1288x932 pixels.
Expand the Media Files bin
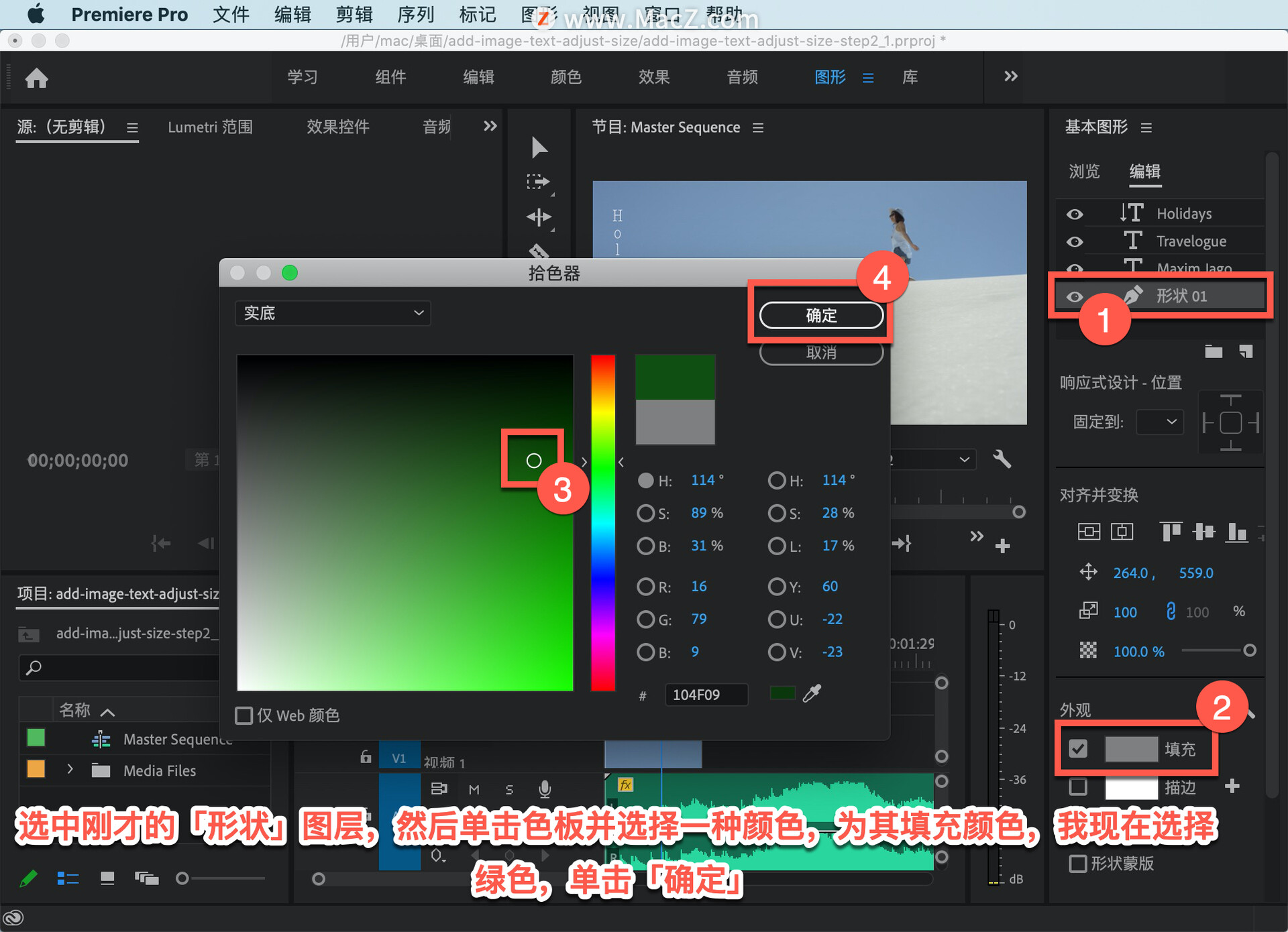click(70, 769)
